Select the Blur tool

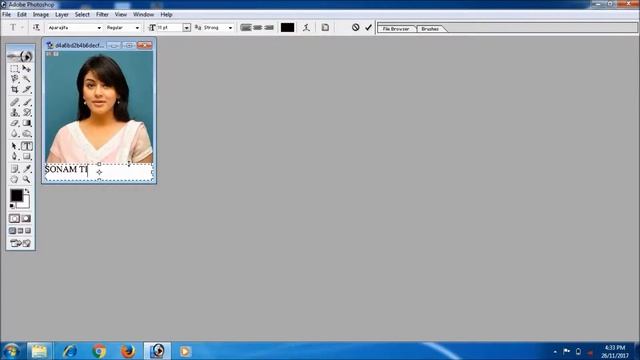pyautogui.click(x=15, y=133)
